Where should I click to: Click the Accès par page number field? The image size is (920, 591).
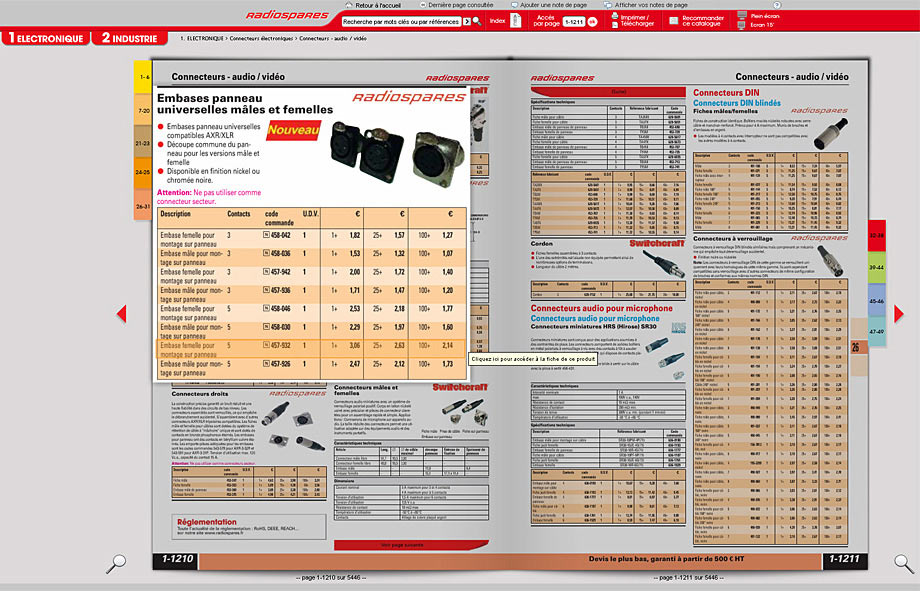573,22
